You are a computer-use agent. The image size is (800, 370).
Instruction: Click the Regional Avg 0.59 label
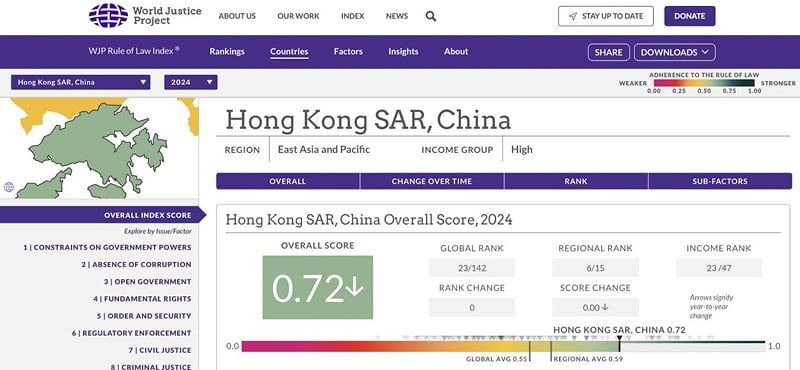[588, 359]
